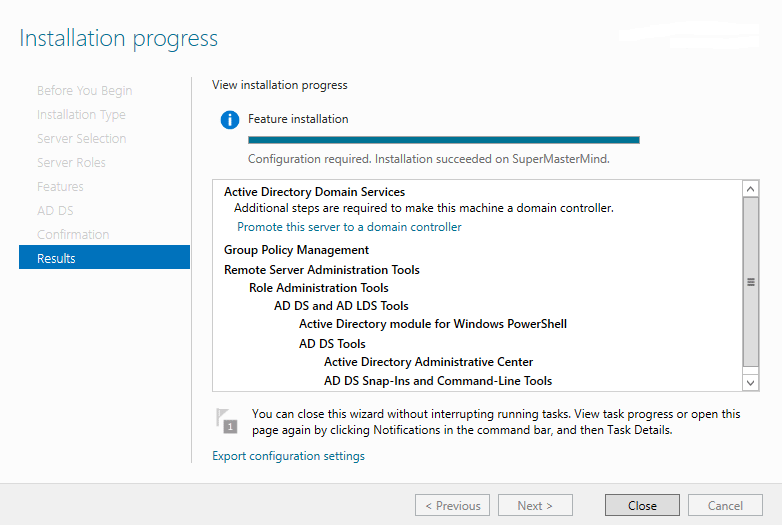Click the results list scroll up arrow

[x=751, y=188]
